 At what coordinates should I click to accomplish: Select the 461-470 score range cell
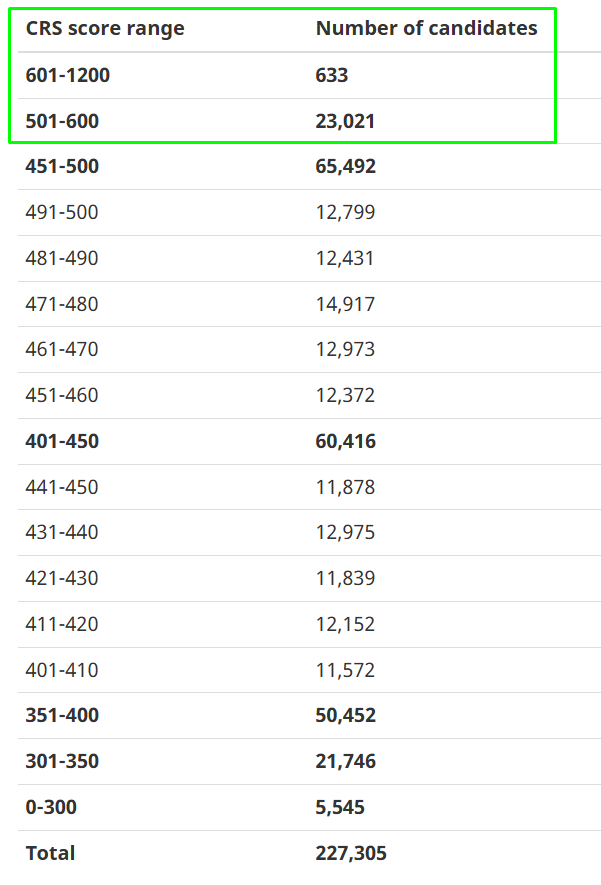coord(62,350)
